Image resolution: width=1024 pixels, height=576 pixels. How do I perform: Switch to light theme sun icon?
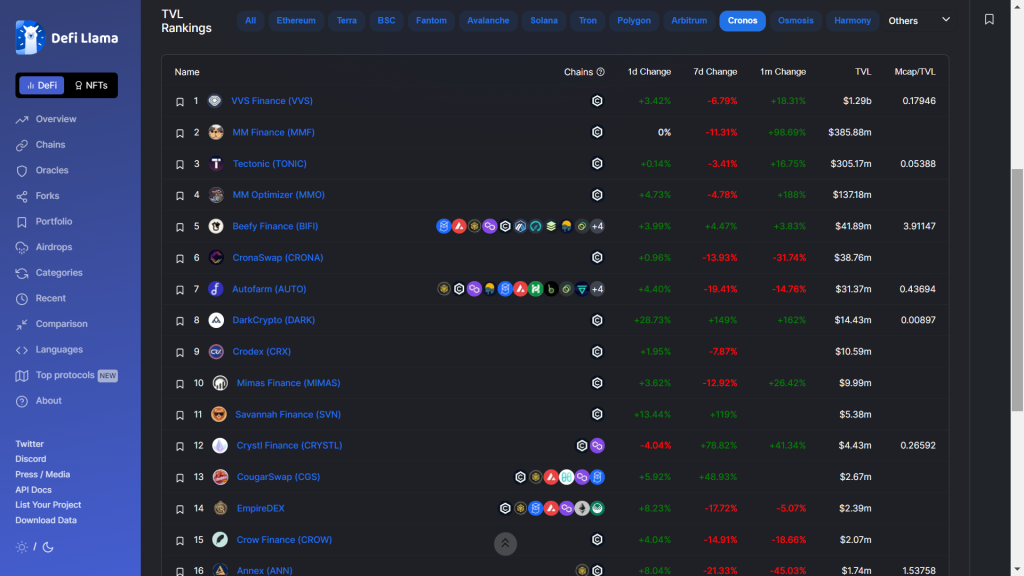pyautogui.click(x=22, y=547)
